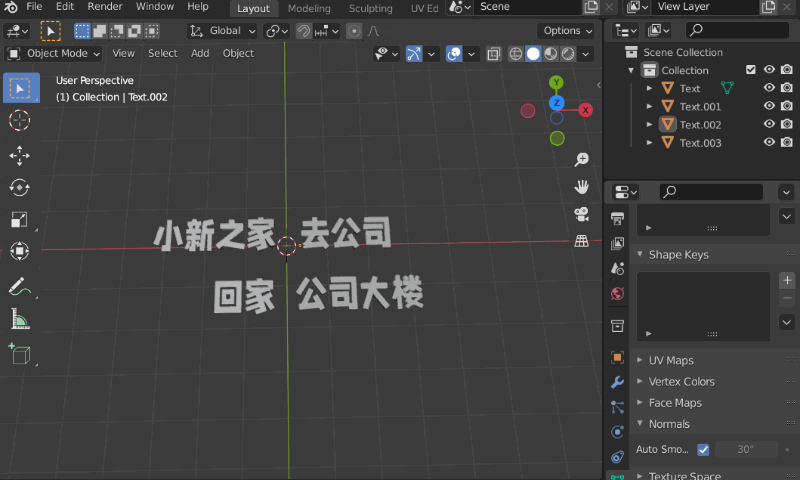Uncheck the Auto Smooth checkbox
Viewport: 800px width, 480px height.
(703, 449)
